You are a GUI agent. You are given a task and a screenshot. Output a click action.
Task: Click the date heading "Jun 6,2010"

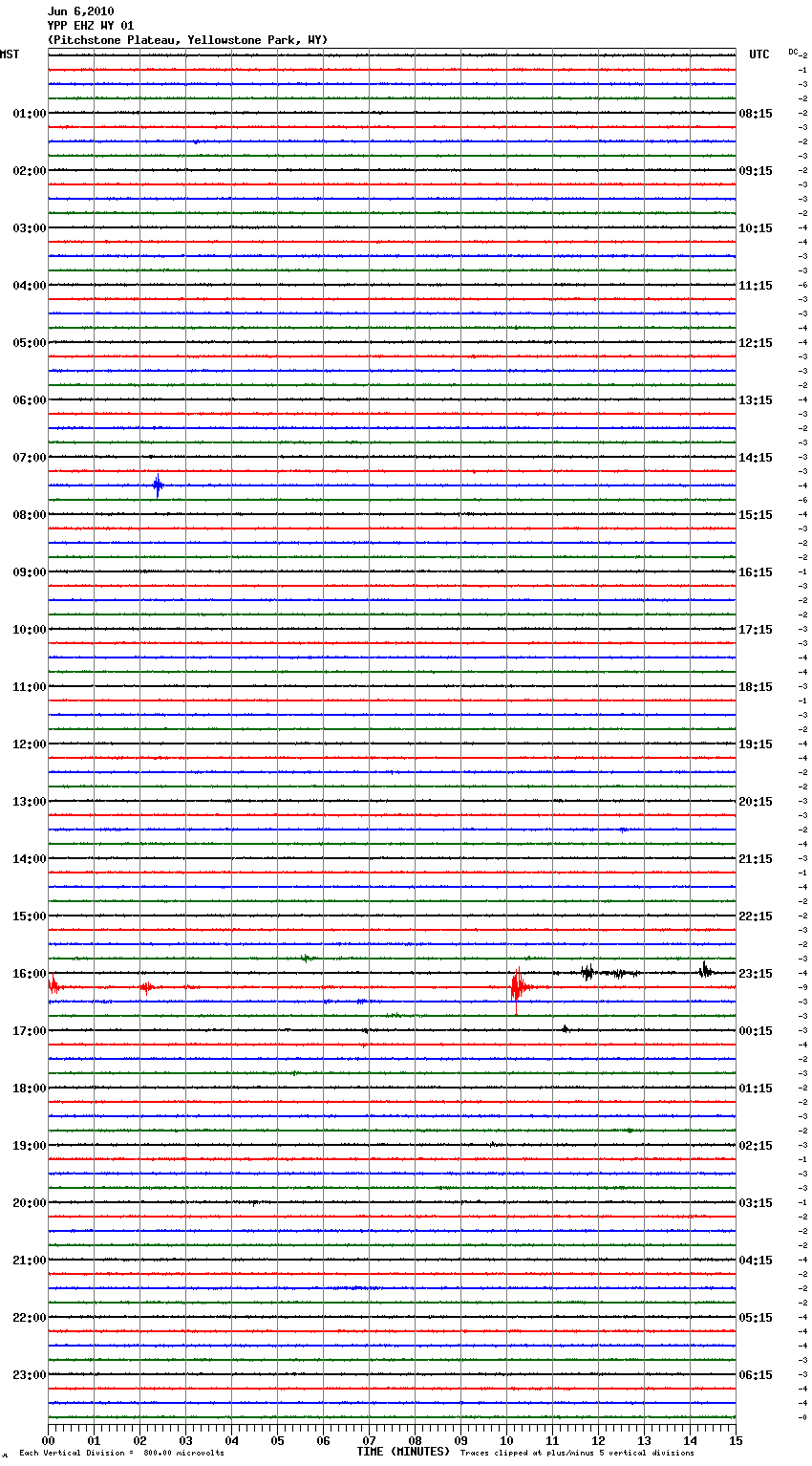click(80, 11)
